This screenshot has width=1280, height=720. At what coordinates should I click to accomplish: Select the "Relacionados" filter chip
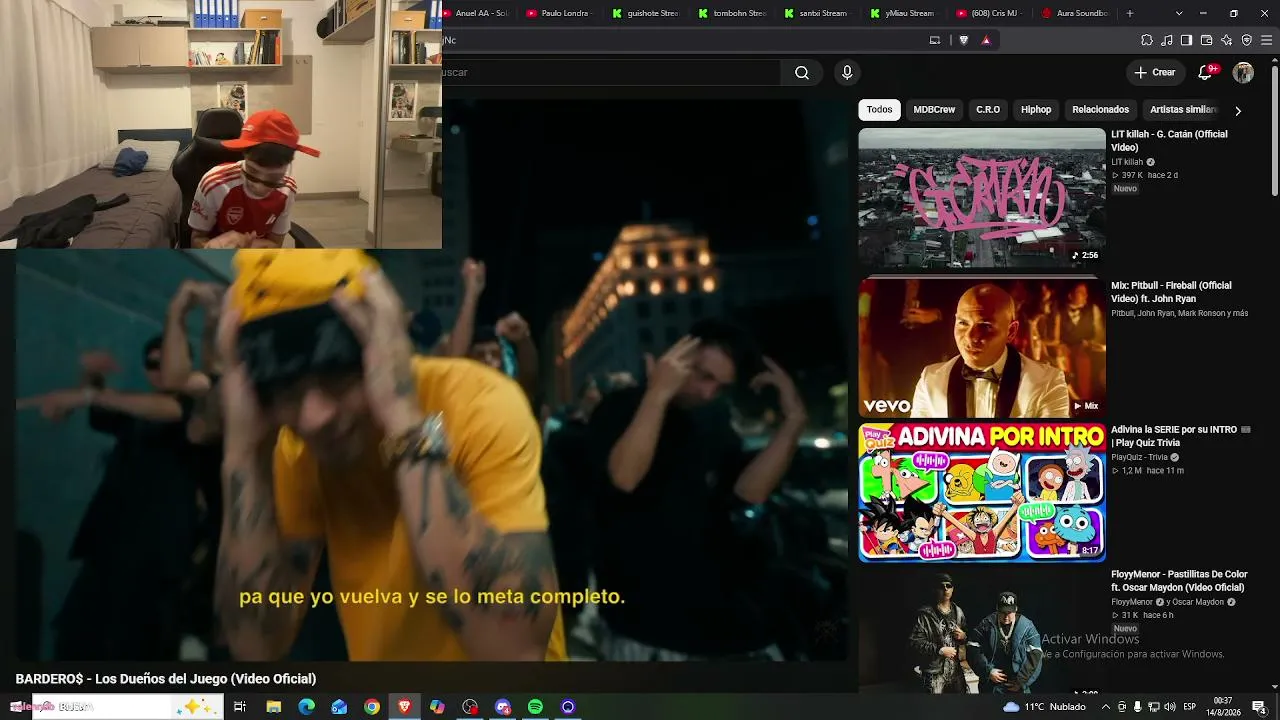1100,110
